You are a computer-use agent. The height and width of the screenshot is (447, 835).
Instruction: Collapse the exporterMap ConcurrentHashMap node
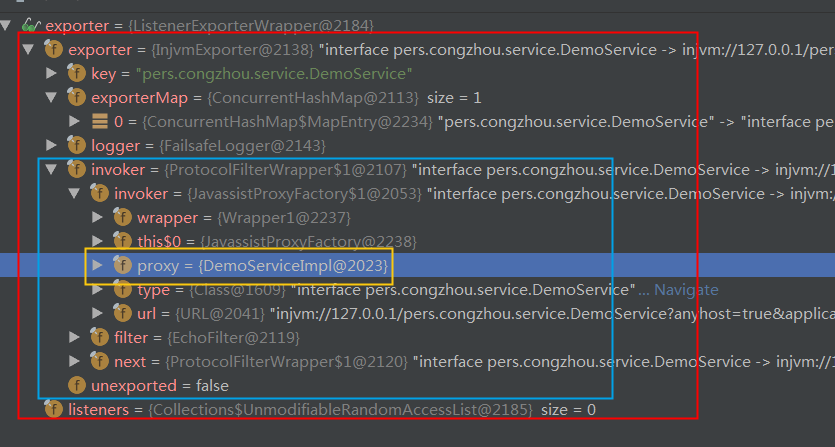coord(52,97)
